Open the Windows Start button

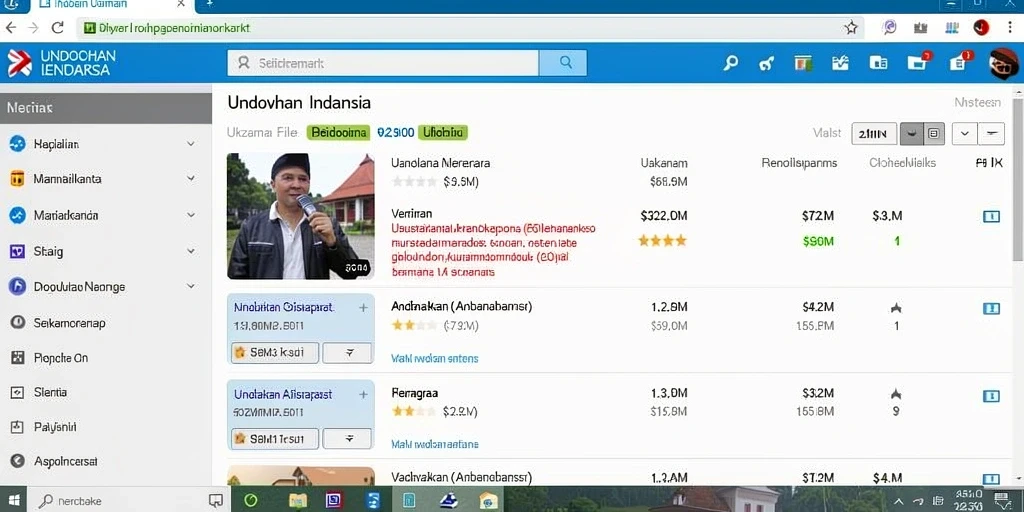pyautogui.click(x=14, y=500)
